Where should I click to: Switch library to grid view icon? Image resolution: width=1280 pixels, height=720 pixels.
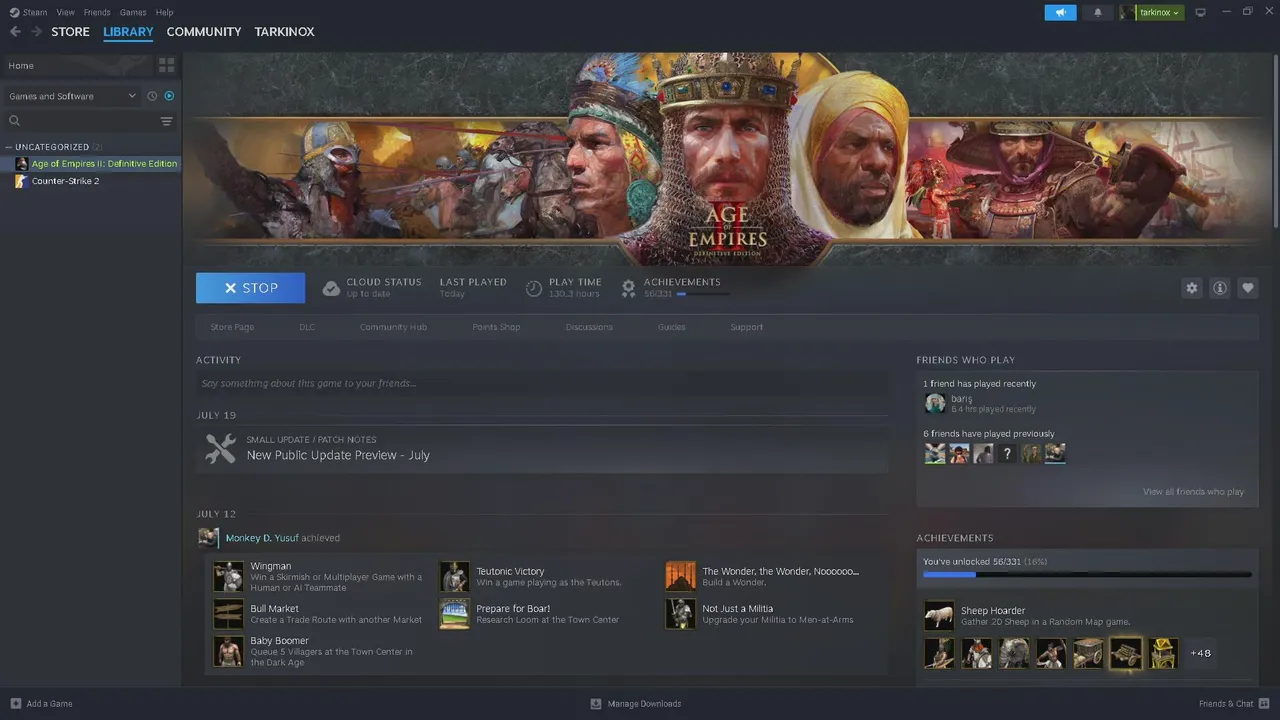point(166,65)
